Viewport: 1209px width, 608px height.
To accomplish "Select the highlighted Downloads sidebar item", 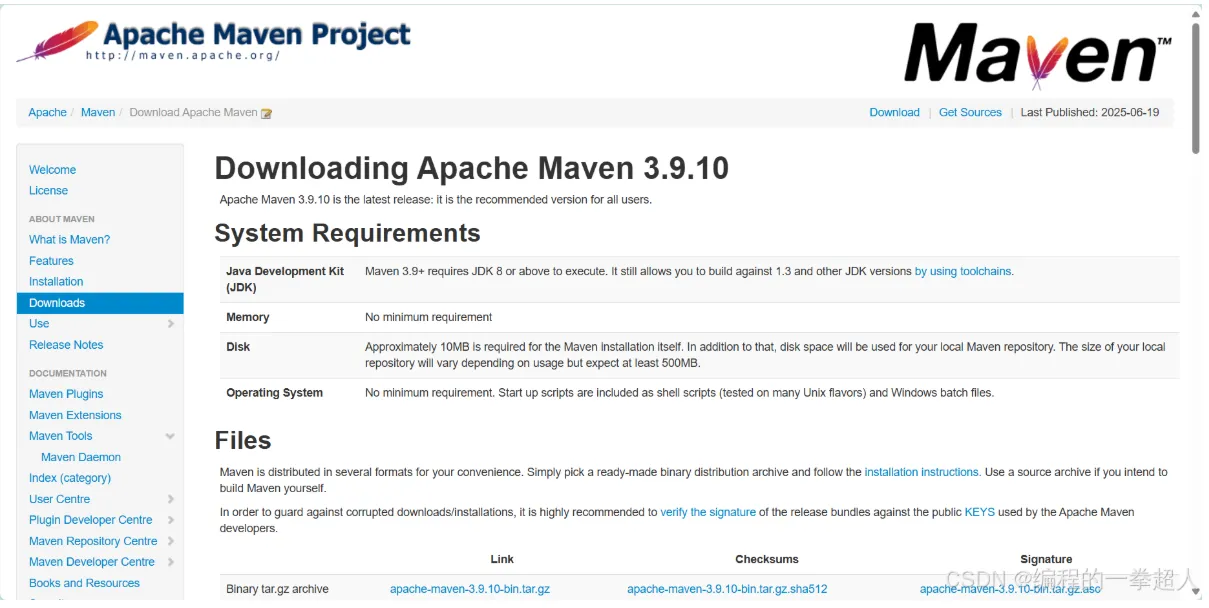I will pyautogui.click(x=100, y=303).
